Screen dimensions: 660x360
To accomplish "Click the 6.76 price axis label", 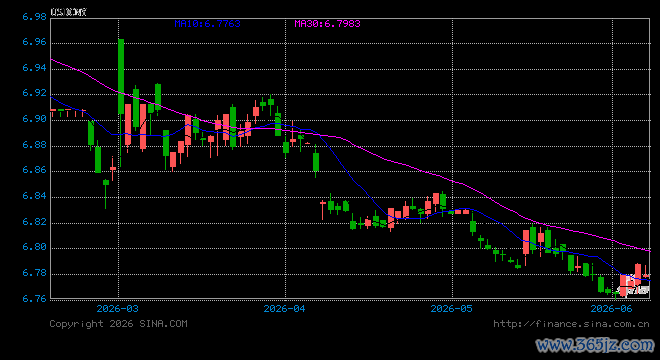I will [x=34, y=299].
